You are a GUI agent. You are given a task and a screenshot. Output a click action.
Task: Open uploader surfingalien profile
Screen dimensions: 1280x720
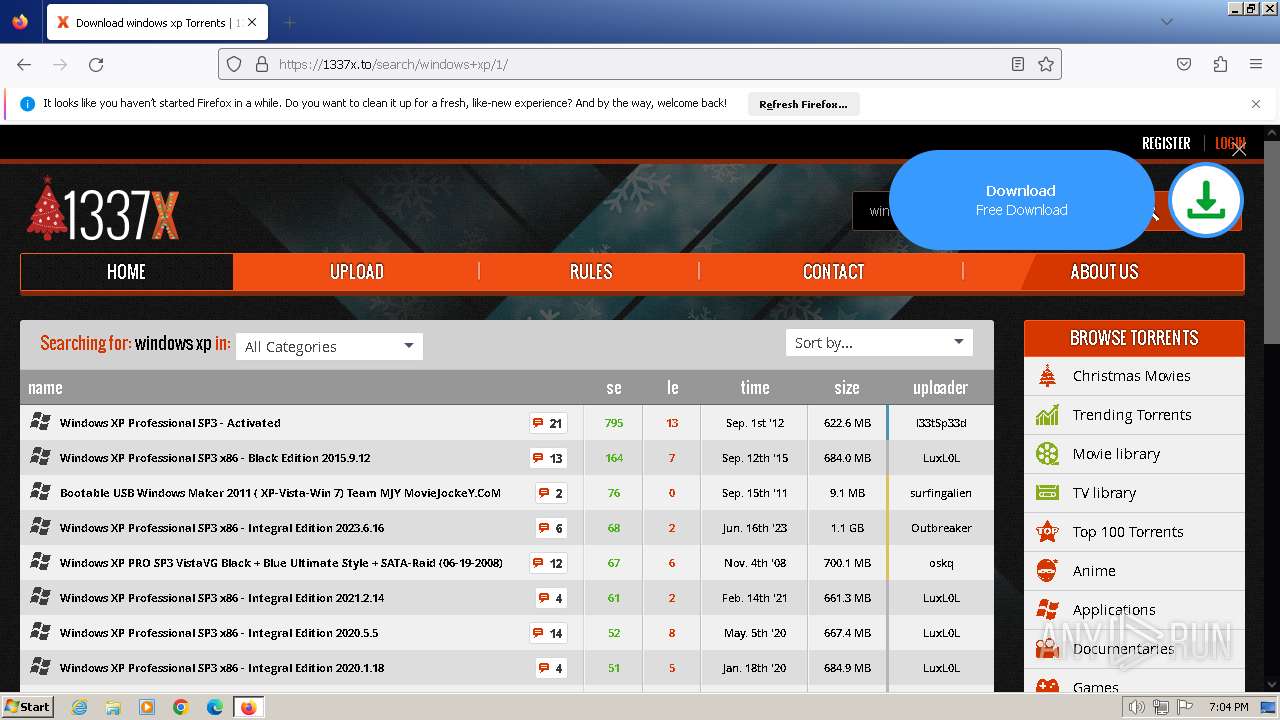pyautogui.click(x=941, y=493)
